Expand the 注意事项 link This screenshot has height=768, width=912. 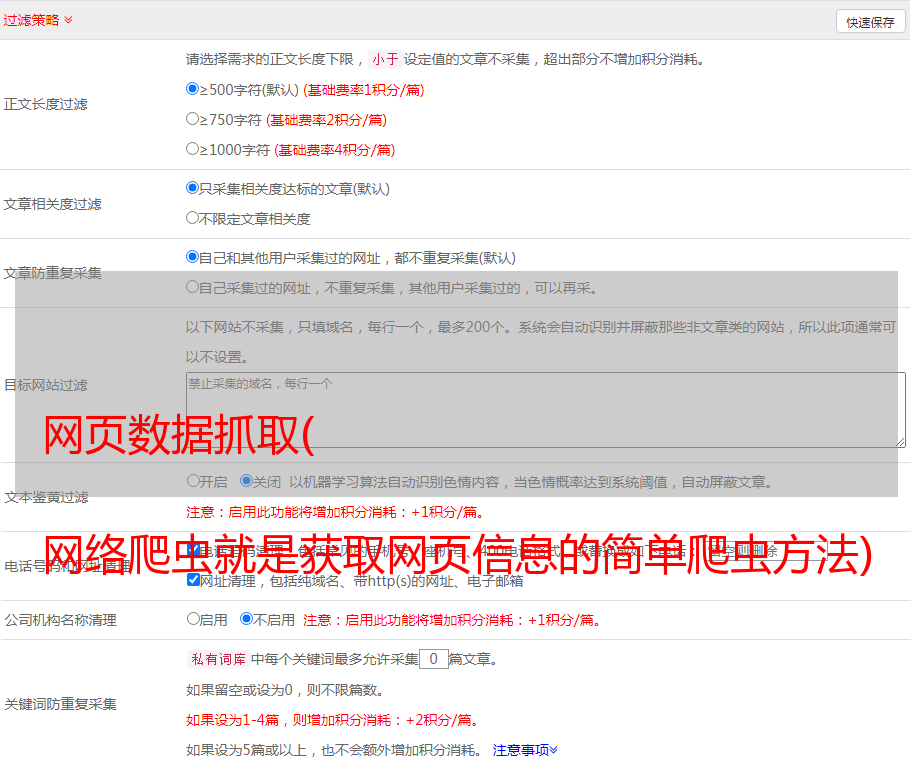[x=525, y=751]
